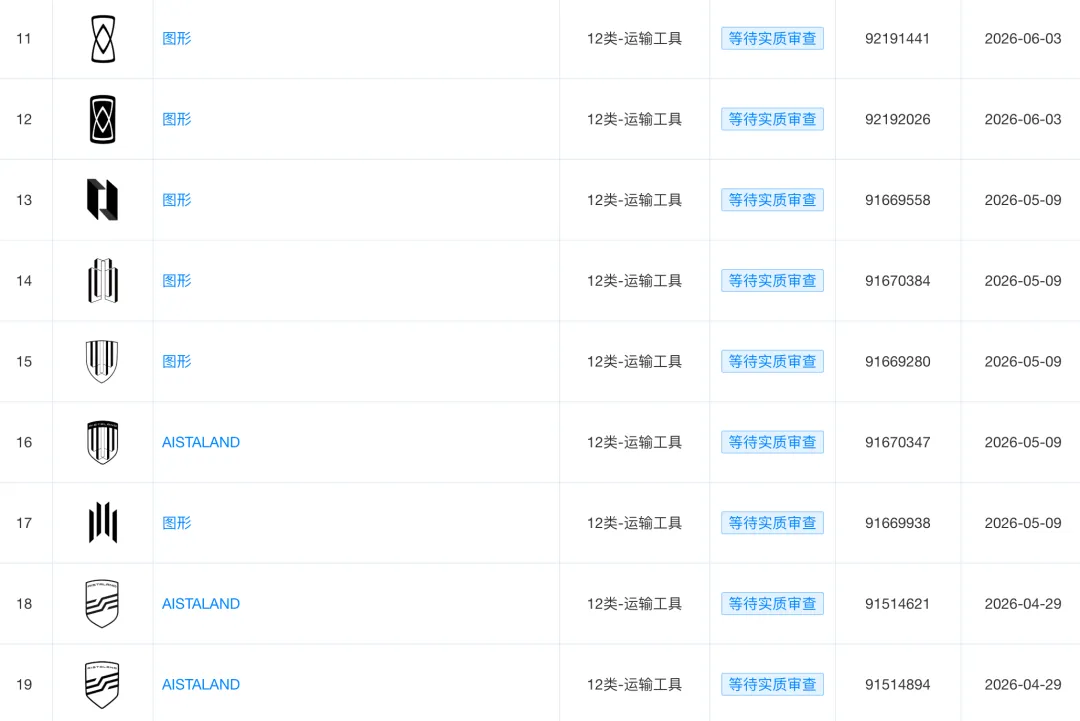Image resolution: width=1080 pixels, height=721 pixels.
Task: Click the 12类-运输工具 cell in row 13
Action: coord(634,200)
